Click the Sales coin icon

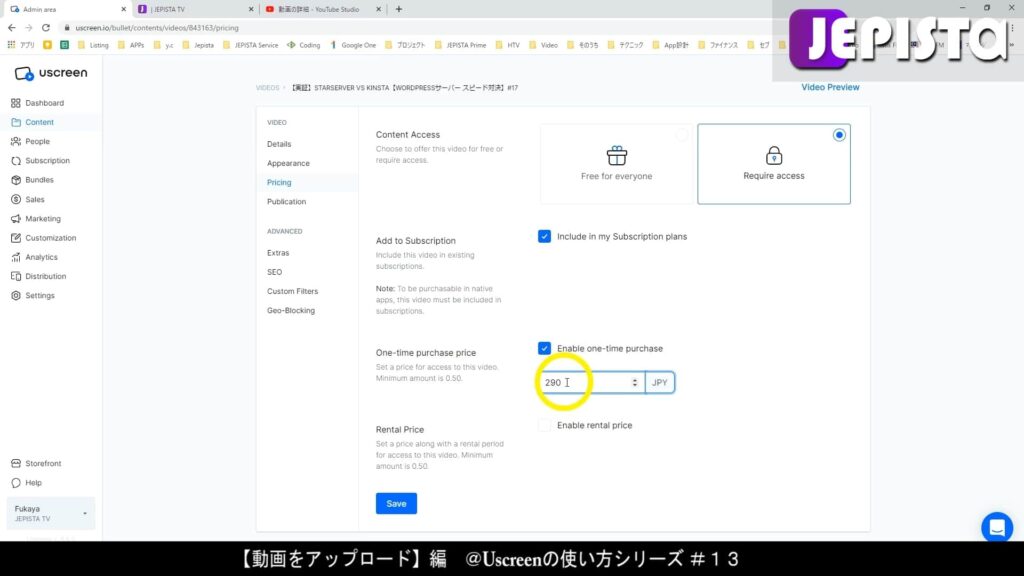[x=16, y=199]
